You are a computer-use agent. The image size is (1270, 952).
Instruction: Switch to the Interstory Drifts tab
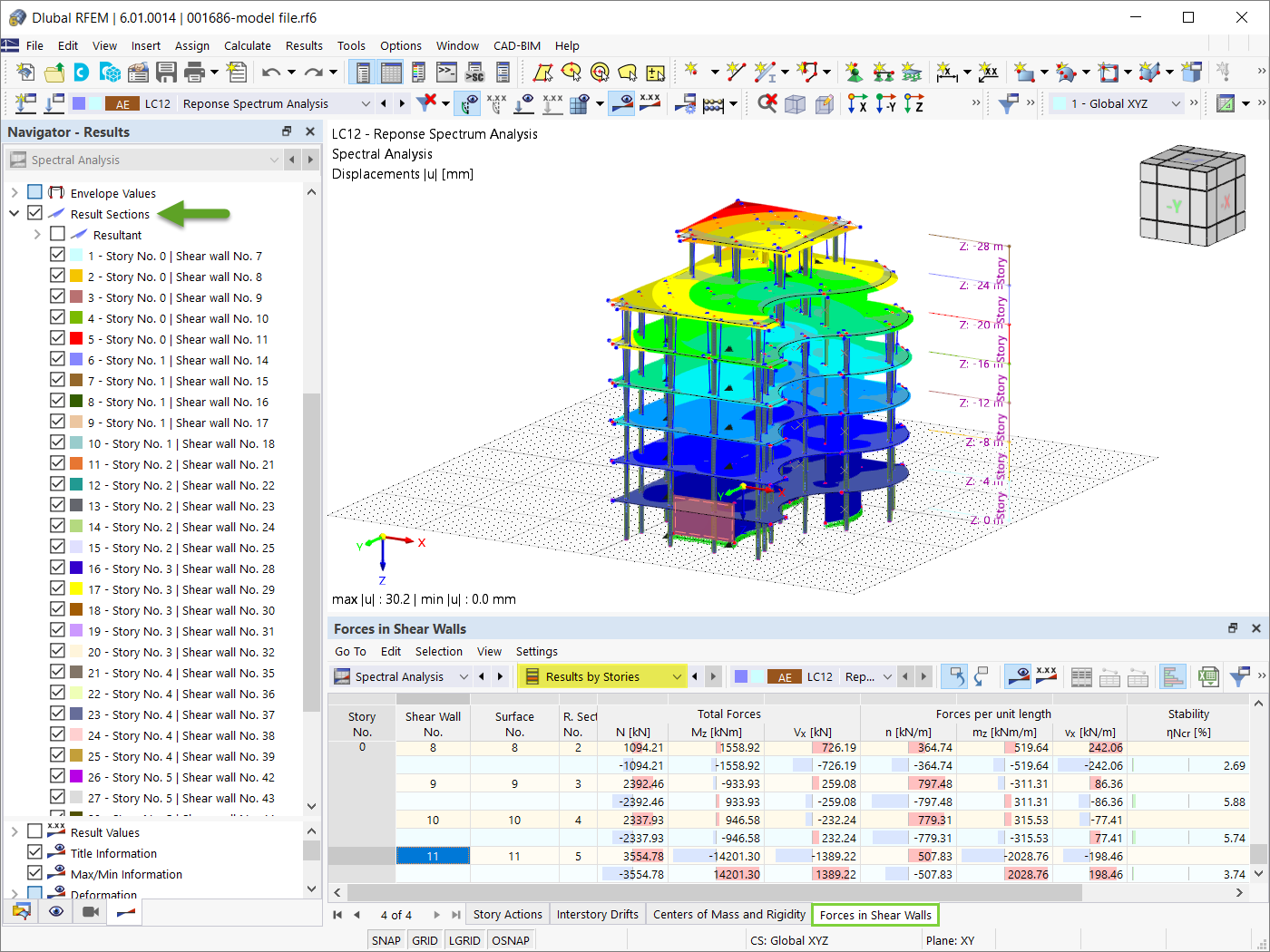597,914
